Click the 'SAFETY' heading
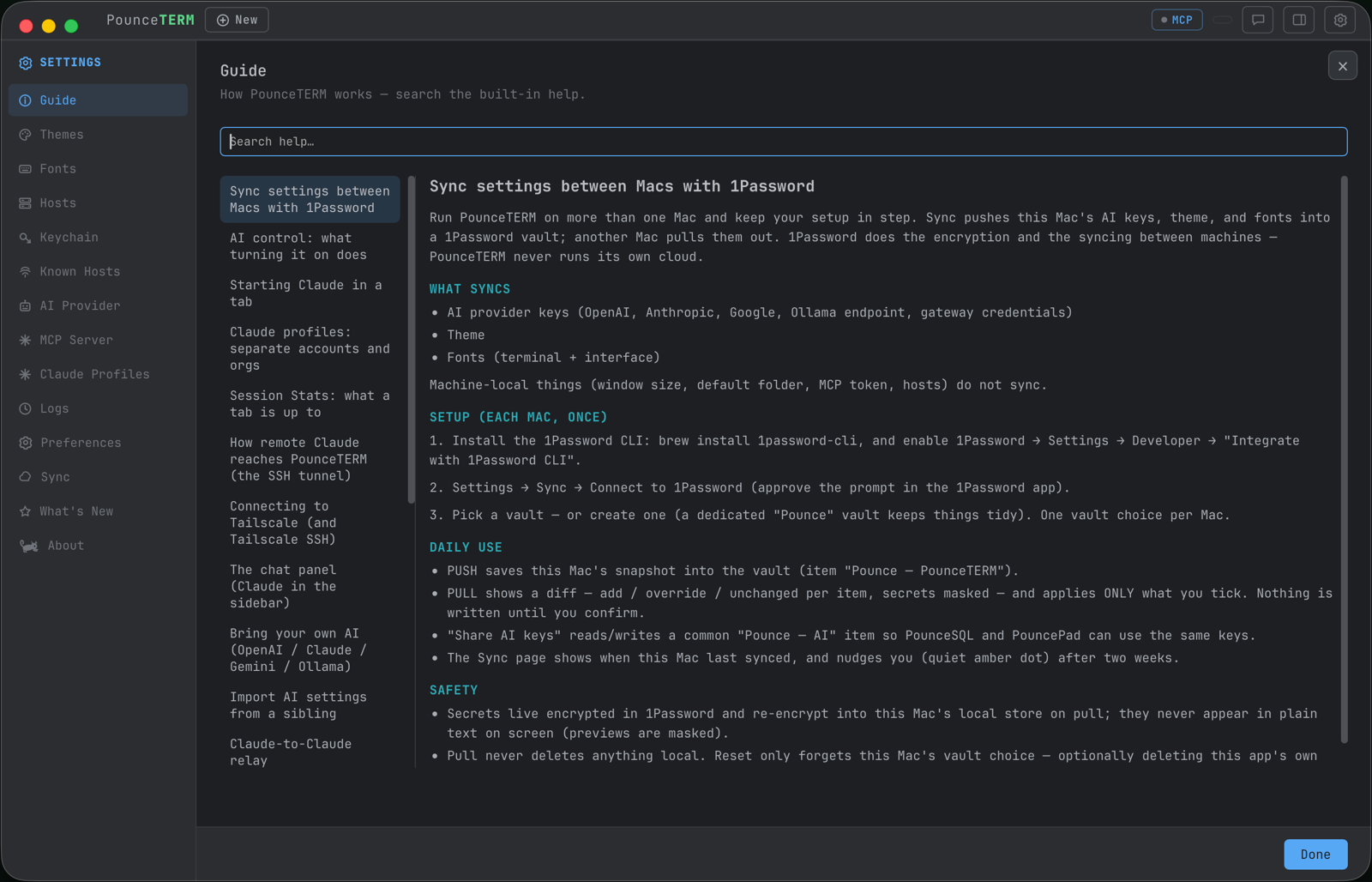This screenshot has width=1372, height=882. 454,690
